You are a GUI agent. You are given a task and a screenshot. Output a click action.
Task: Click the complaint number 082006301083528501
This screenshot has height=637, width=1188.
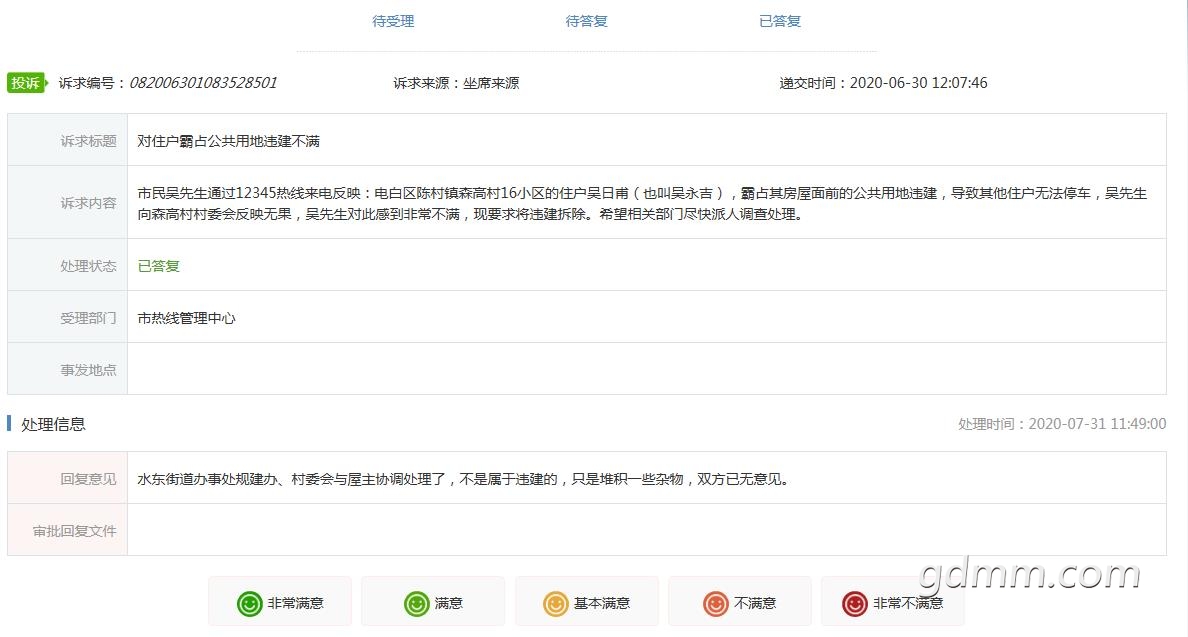tap(203, 83)
